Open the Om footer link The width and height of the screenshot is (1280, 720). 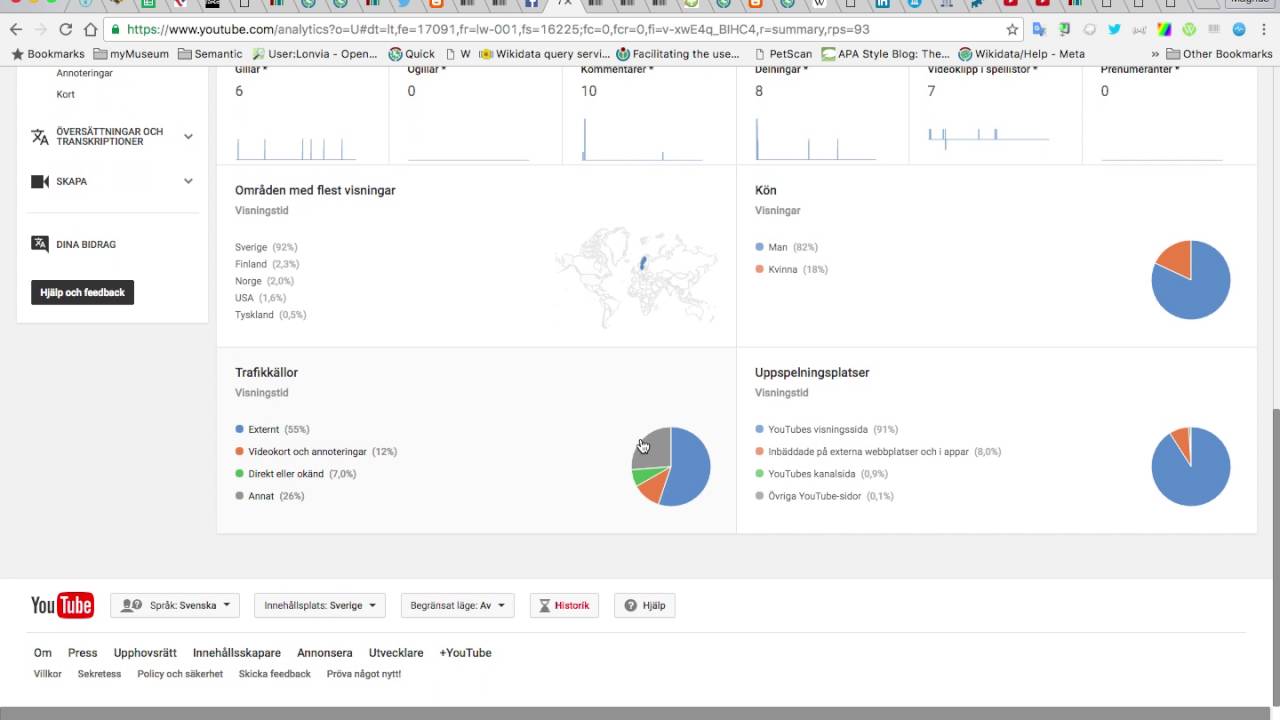(43, 653)
